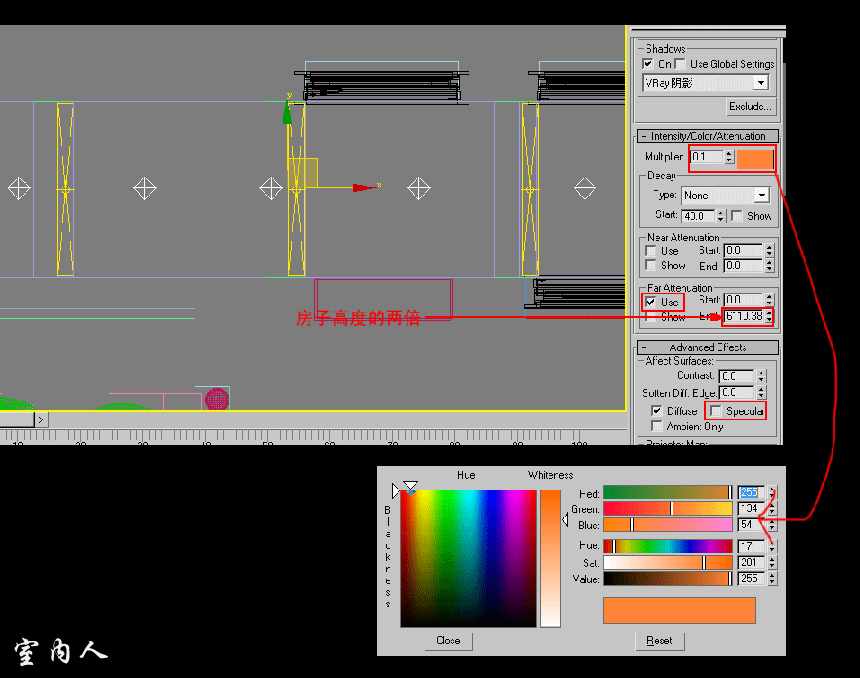Click the orange light color swatch
This screenshot has height=678, width=860.
tap(755, 158)
